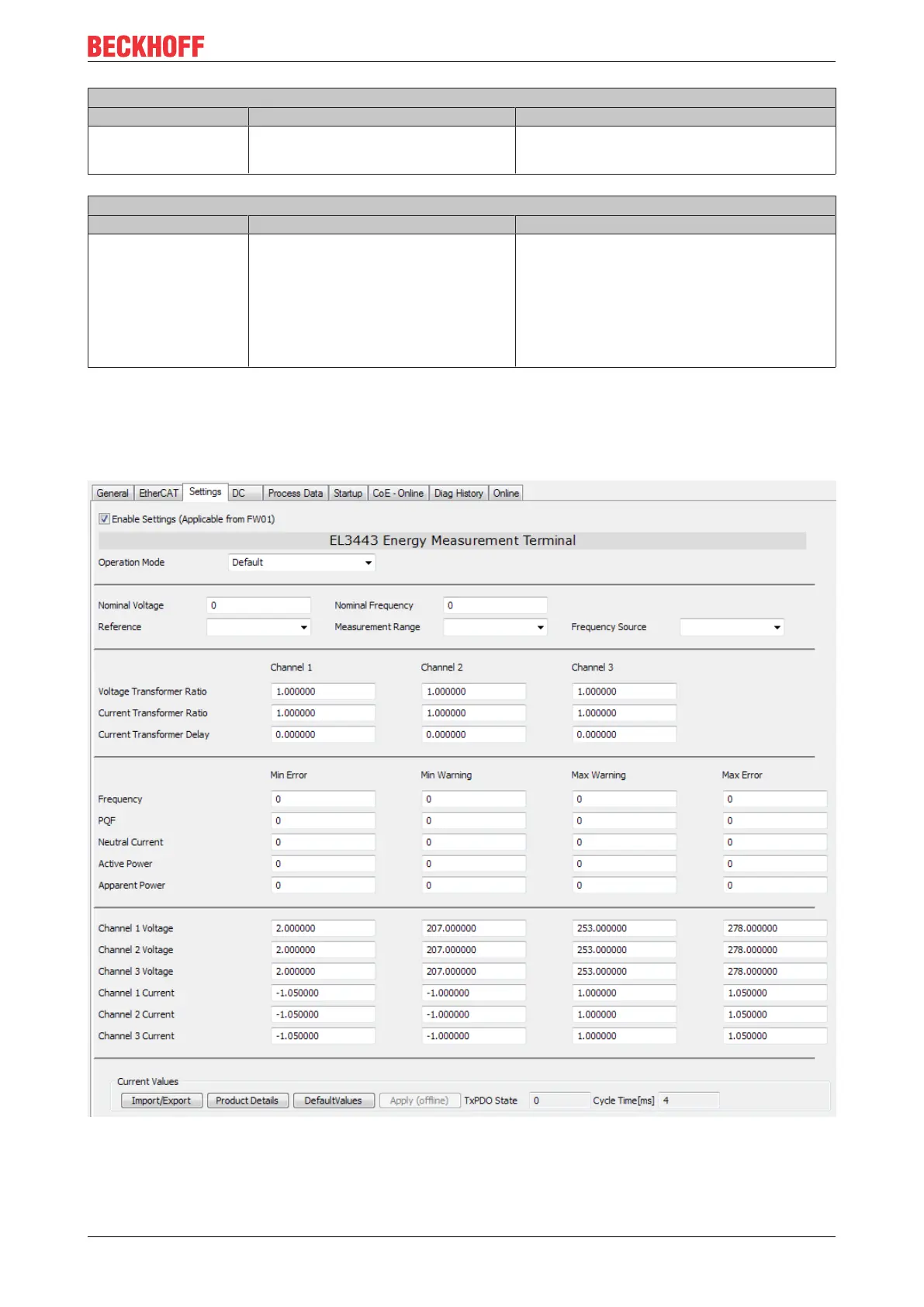Select Active Power Max Error field
The image size is (924, 1307).
click(775, 864)
